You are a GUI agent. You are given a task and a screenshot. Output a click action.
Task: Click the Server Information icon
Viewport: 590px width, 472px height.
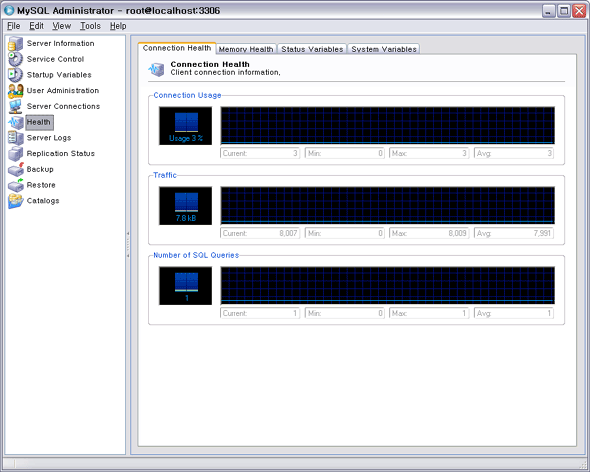point(15,44)
